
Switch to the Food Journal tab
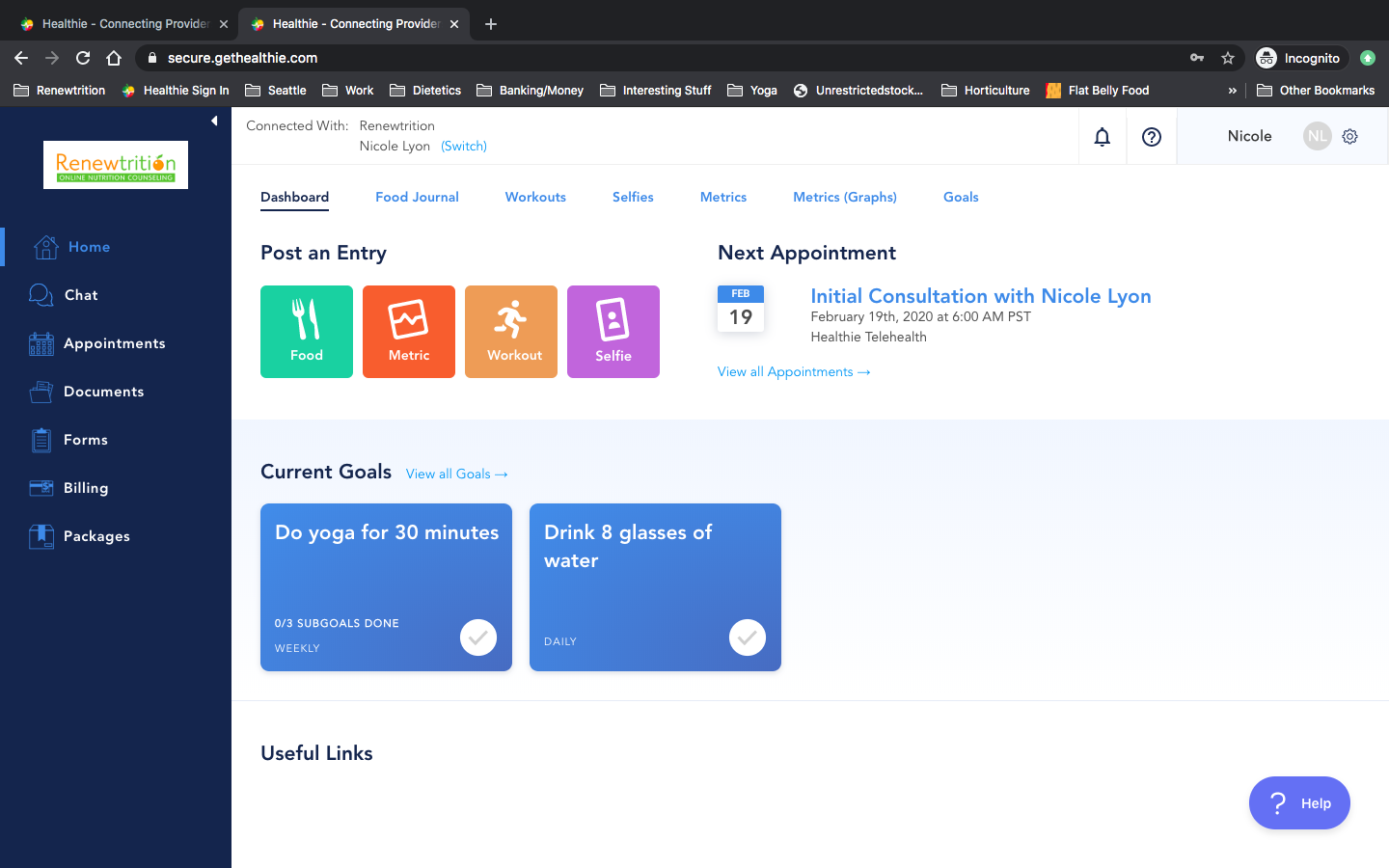(417, 197)
